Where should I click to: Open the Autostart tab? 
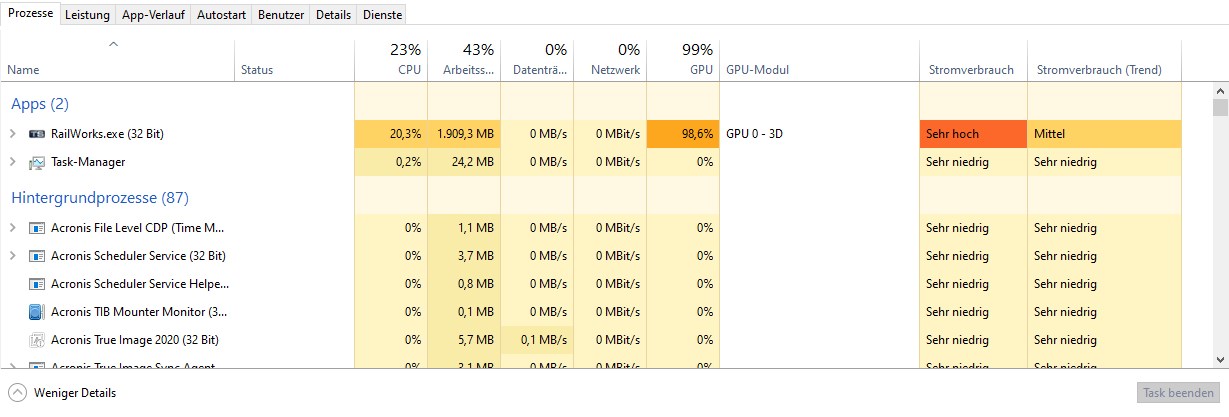coord(221,16)
